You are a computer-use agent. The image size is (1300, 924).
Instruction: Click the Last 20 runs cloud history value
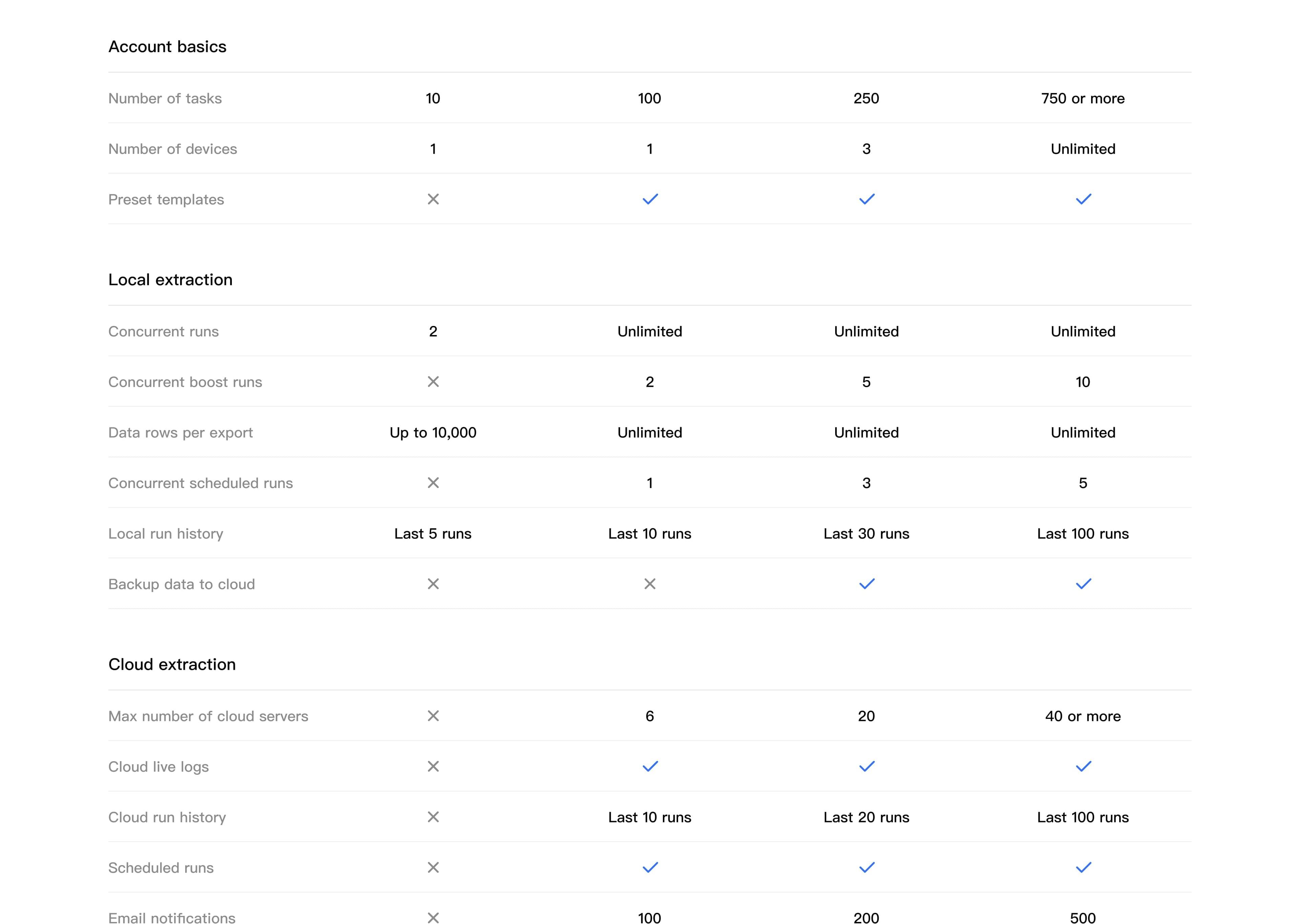pyautogui.click(x=866, y=818)
